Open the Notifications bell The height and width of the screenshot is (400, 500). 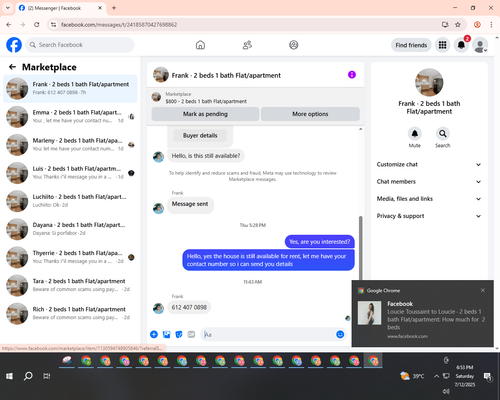(461, 45)
